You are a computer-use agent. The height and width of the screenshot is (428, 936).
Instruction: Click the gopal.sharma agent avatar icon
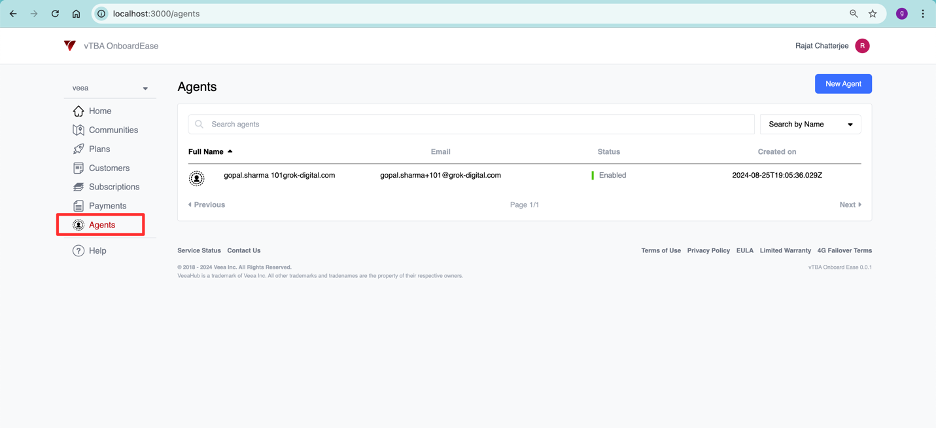click(x=196, y=177)
